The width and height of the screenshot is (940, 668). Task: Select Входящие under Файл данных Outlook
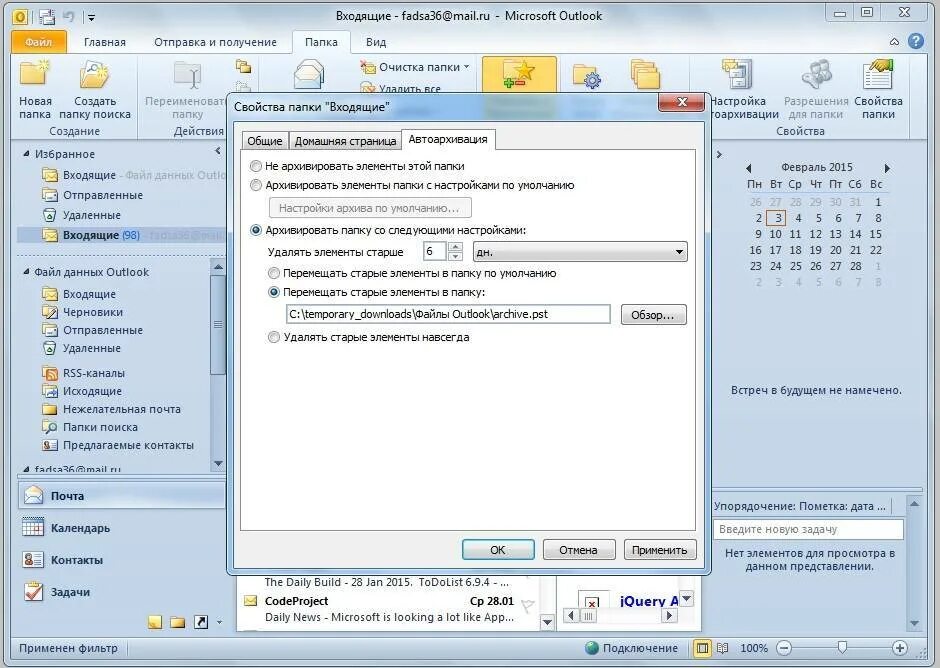(89, 294)
